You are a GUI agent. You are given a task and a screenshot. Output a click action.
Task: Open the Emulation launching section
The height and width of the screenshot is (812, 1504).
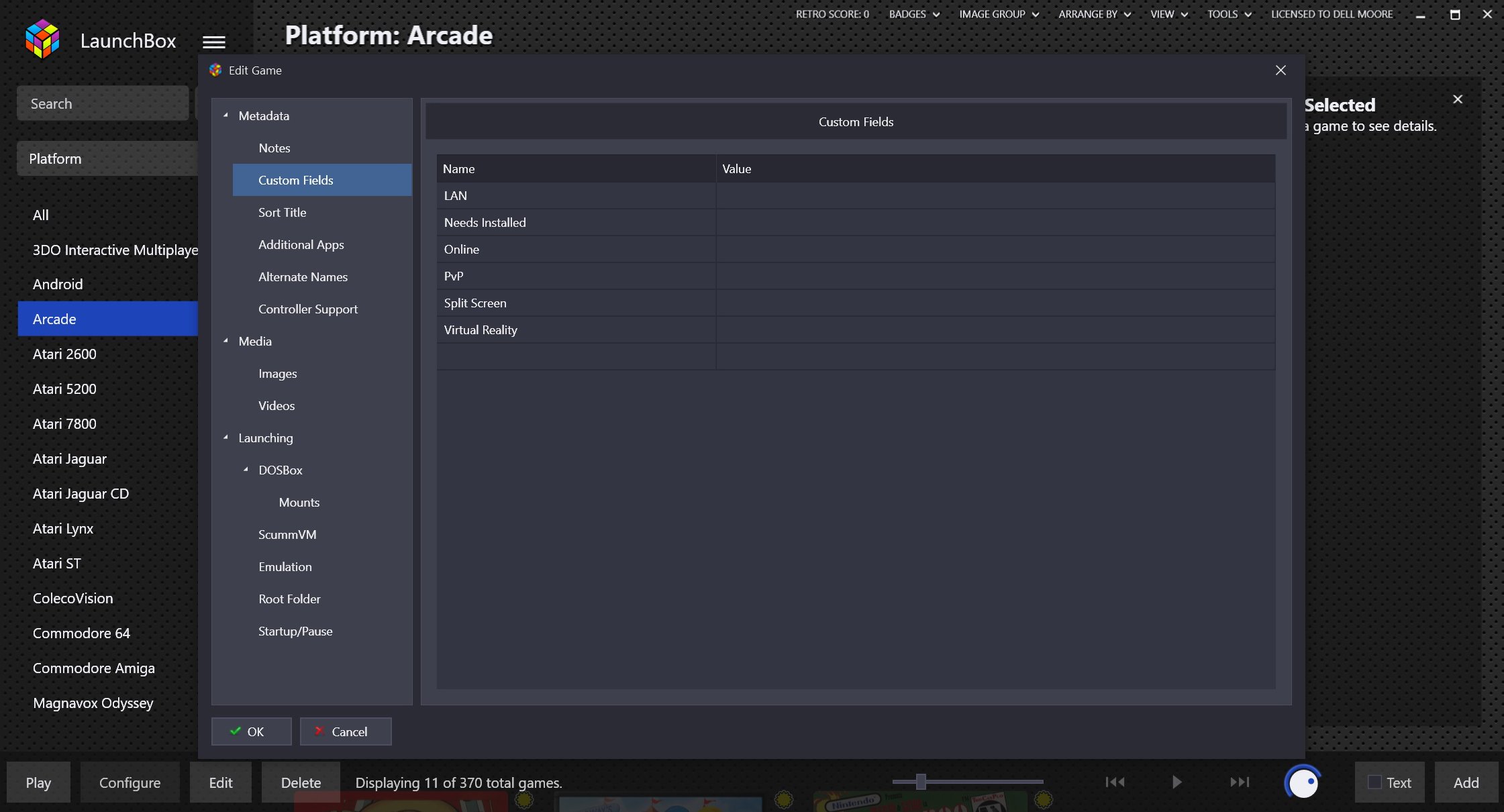coord(285,567)
